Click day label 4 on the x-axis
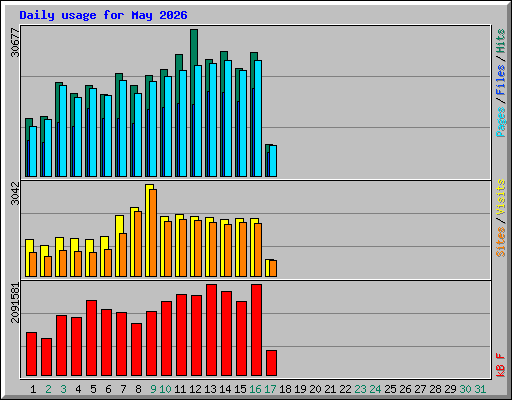Viewport: 512px width, 400px height. (x=78, y=389)
